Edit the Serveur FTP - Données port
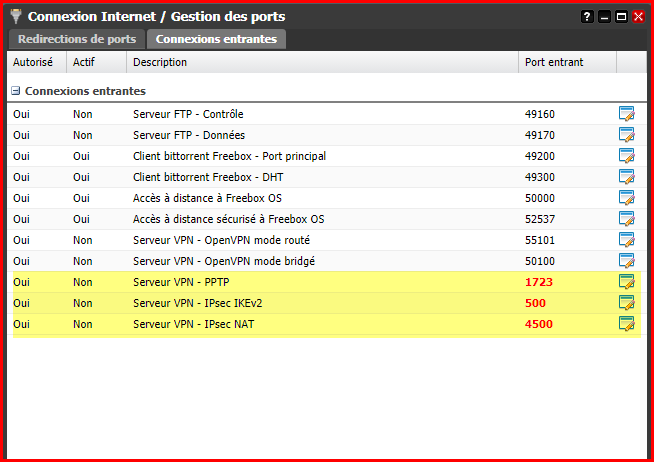The width and height of the screenshot is (654, 462). 626,135
